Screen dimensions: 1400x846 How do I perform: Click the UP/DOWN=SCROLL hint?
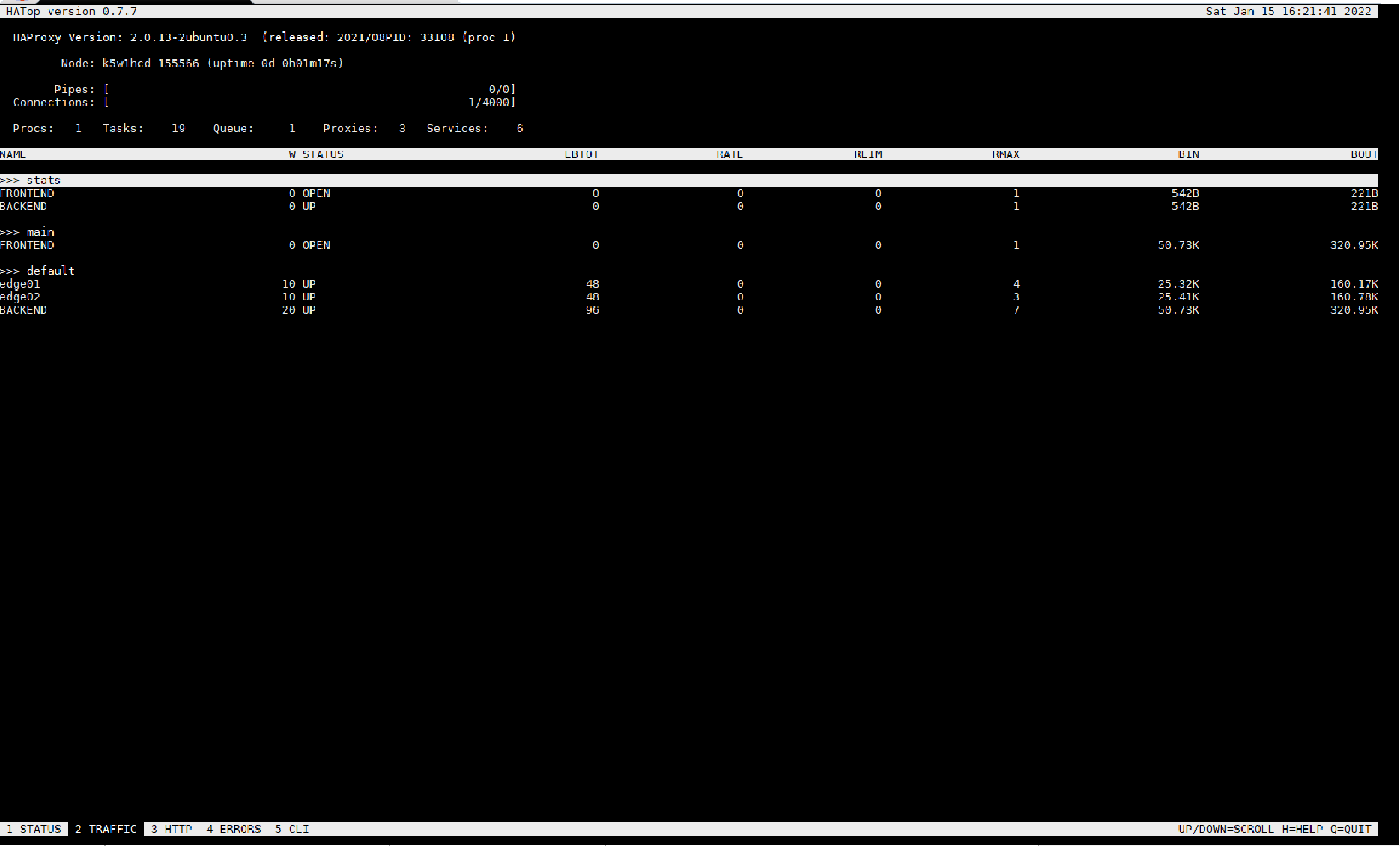click(x=1225, y=829)
